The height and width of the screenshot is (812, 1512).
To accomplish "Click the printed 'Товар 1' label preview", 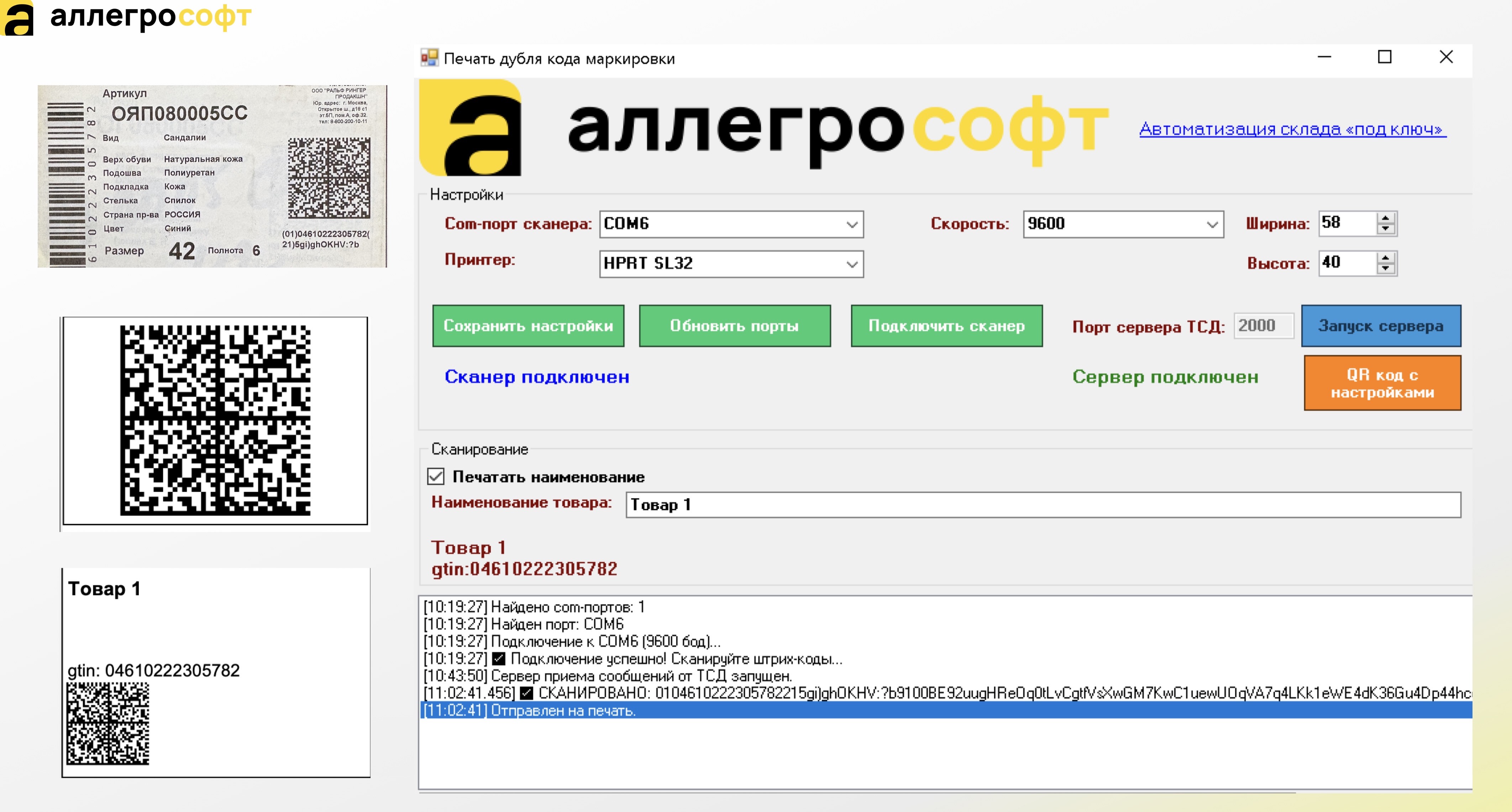I will coord(215,673).
